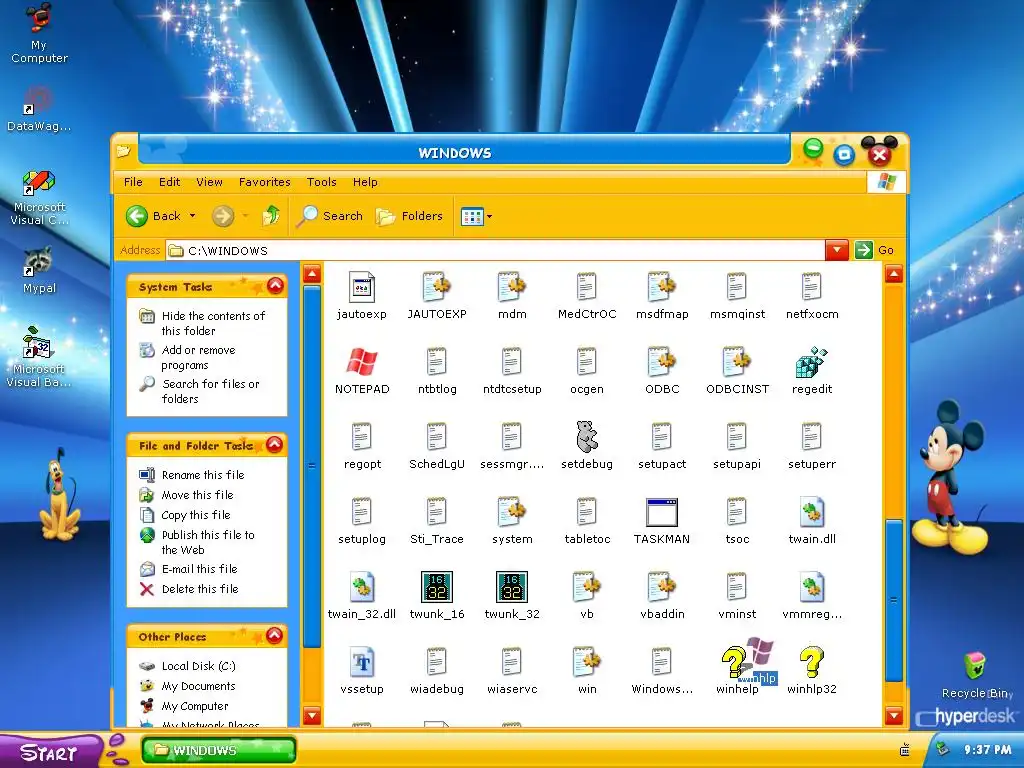This screenshot has width=1024, height=768.
Task: Open the Favorites menu
Action: (x=264, y=182)
